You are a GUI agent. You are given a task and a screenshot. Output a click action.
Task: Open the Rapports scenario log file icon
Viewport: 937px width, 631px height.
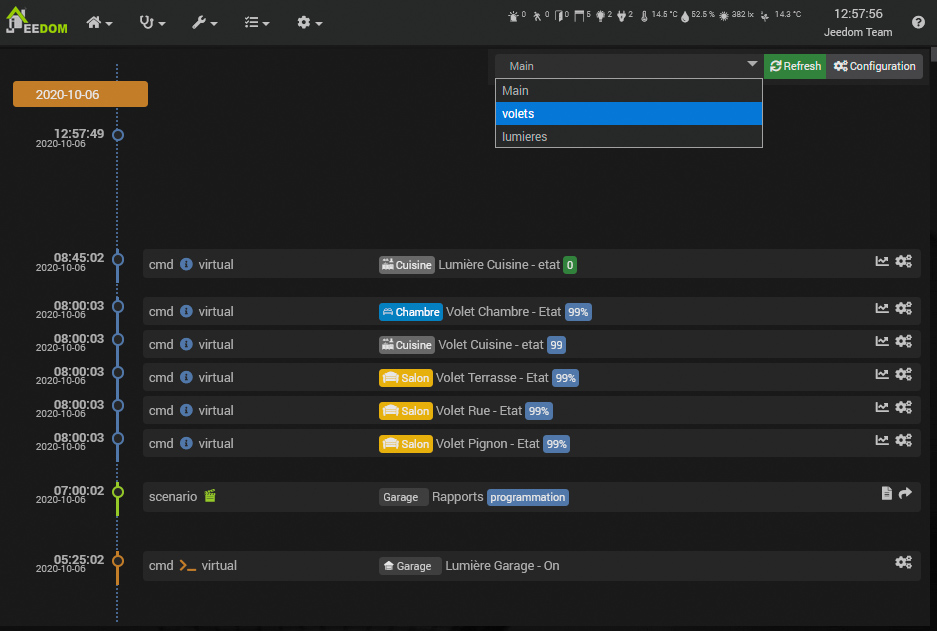tap(886, 493)
